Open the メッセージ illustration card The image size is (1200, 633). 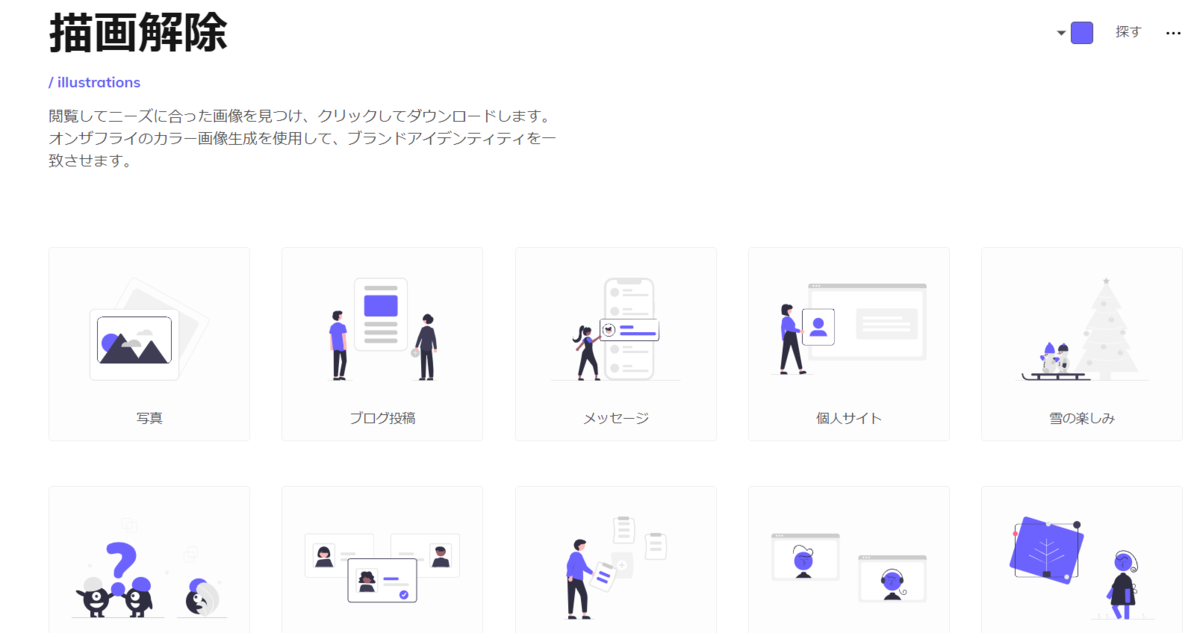click(616, 344)
